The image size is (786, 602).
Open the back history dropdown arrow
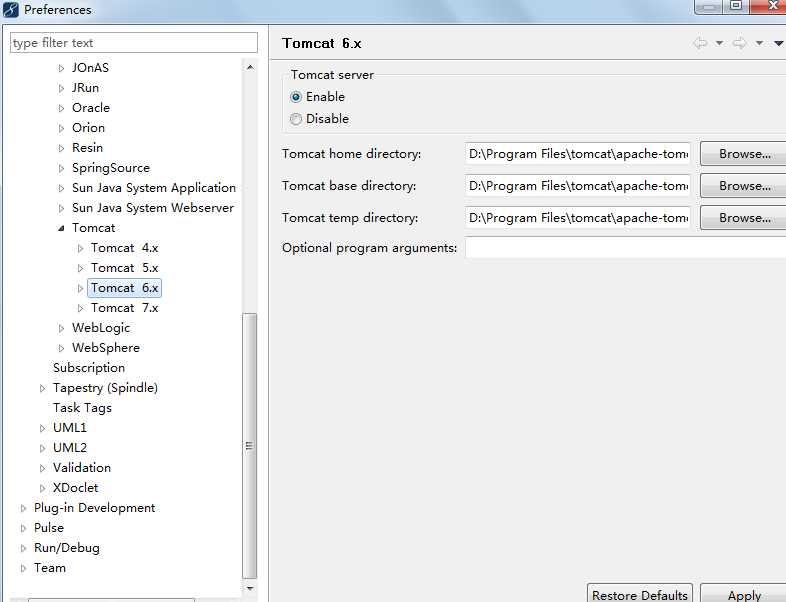click(x=719, y=43)
